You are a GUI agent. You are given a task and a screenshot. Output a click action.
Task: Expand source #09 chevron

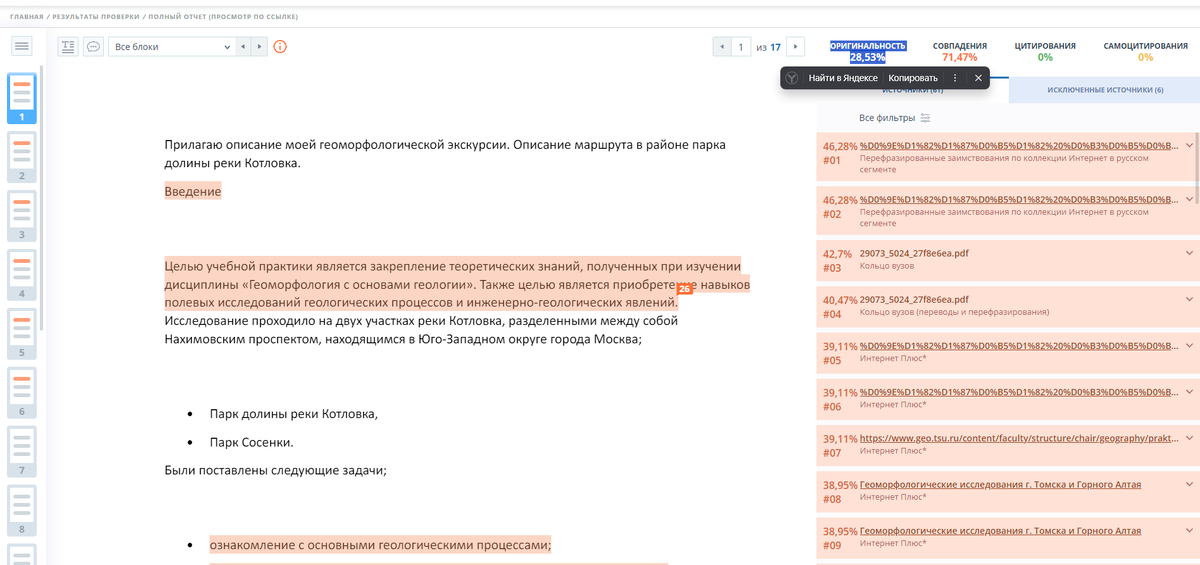[x=1189, y=531]
